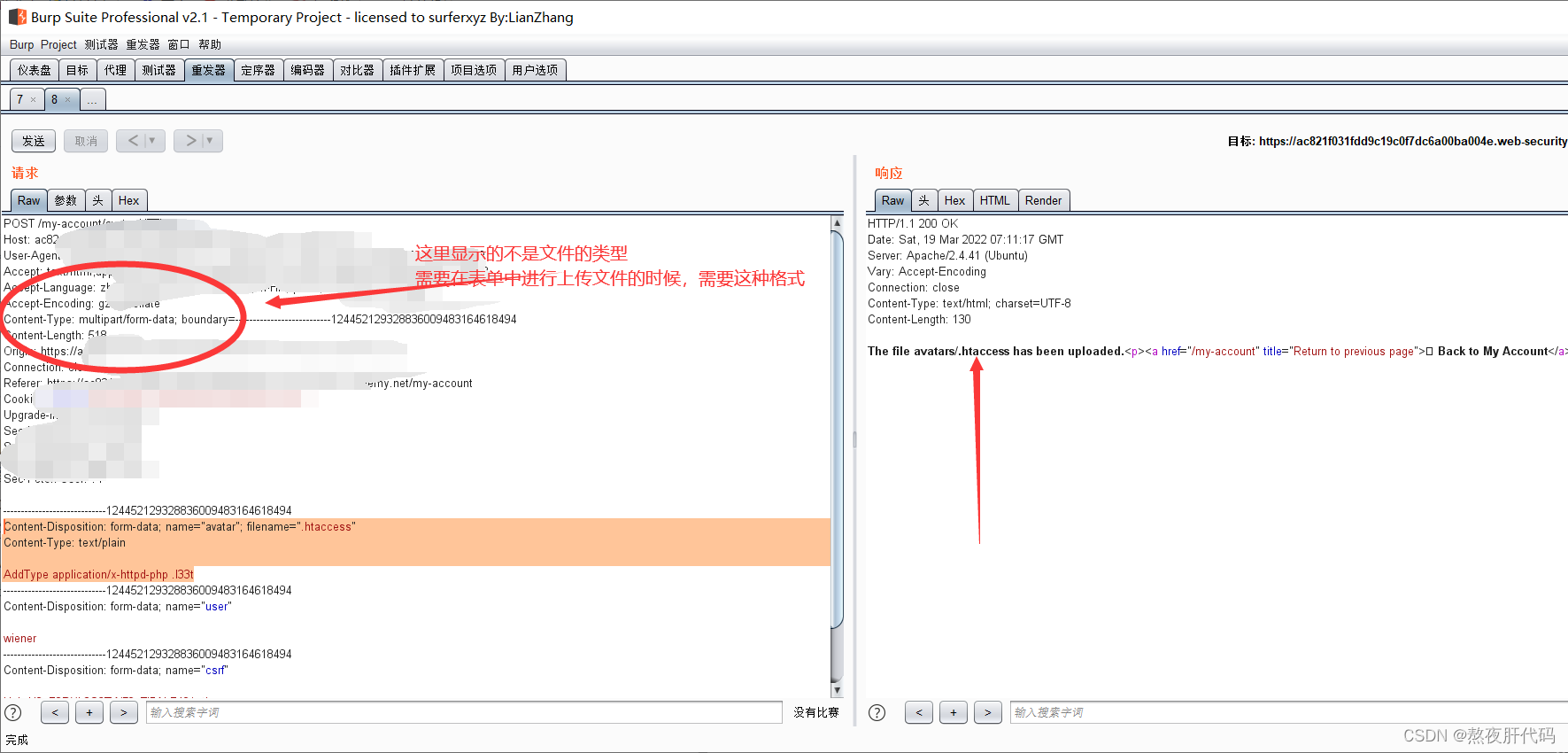Click the 没有比赛 match count label
Screen dimensions: 1568x753
point(816,712)
